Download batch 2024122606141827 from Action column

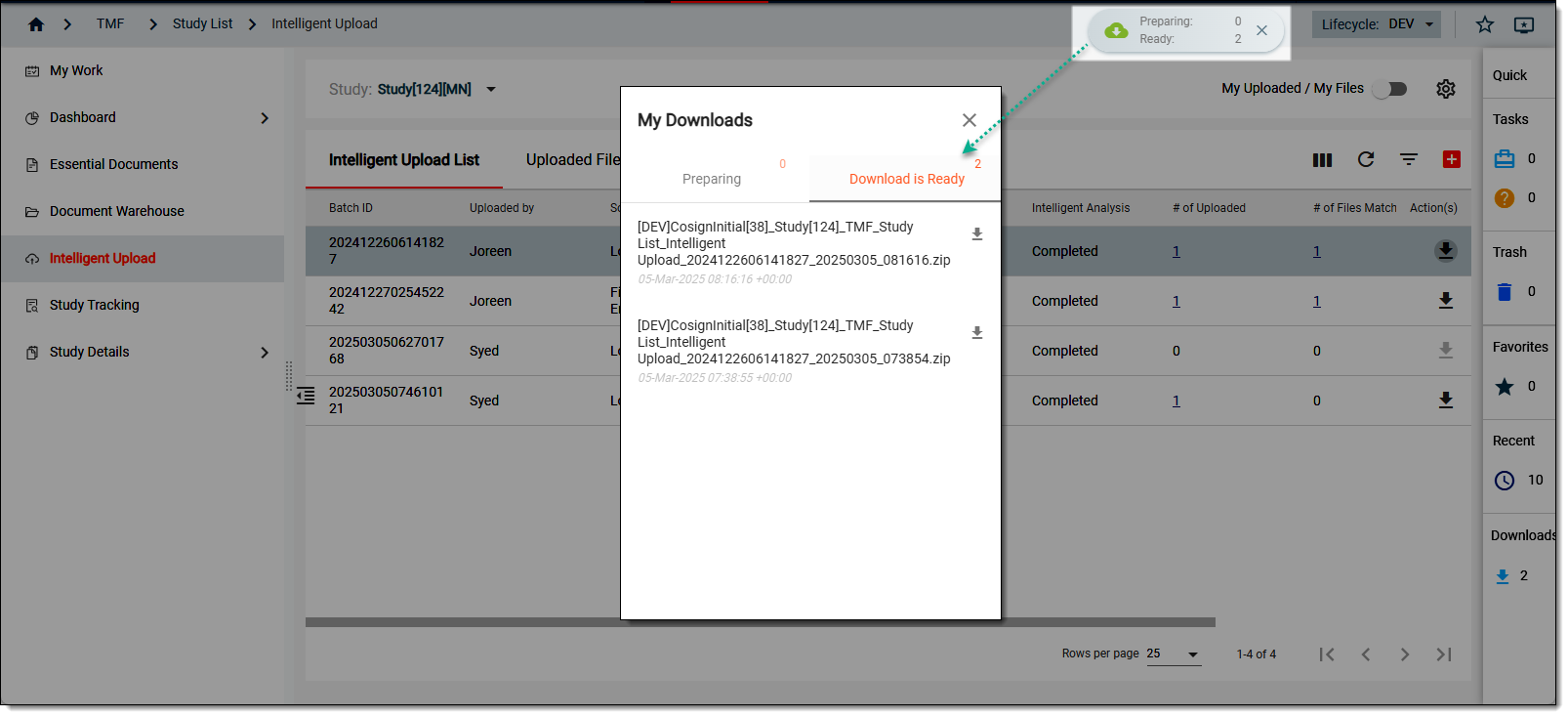pyautogui.click(x=1446, y=251)
